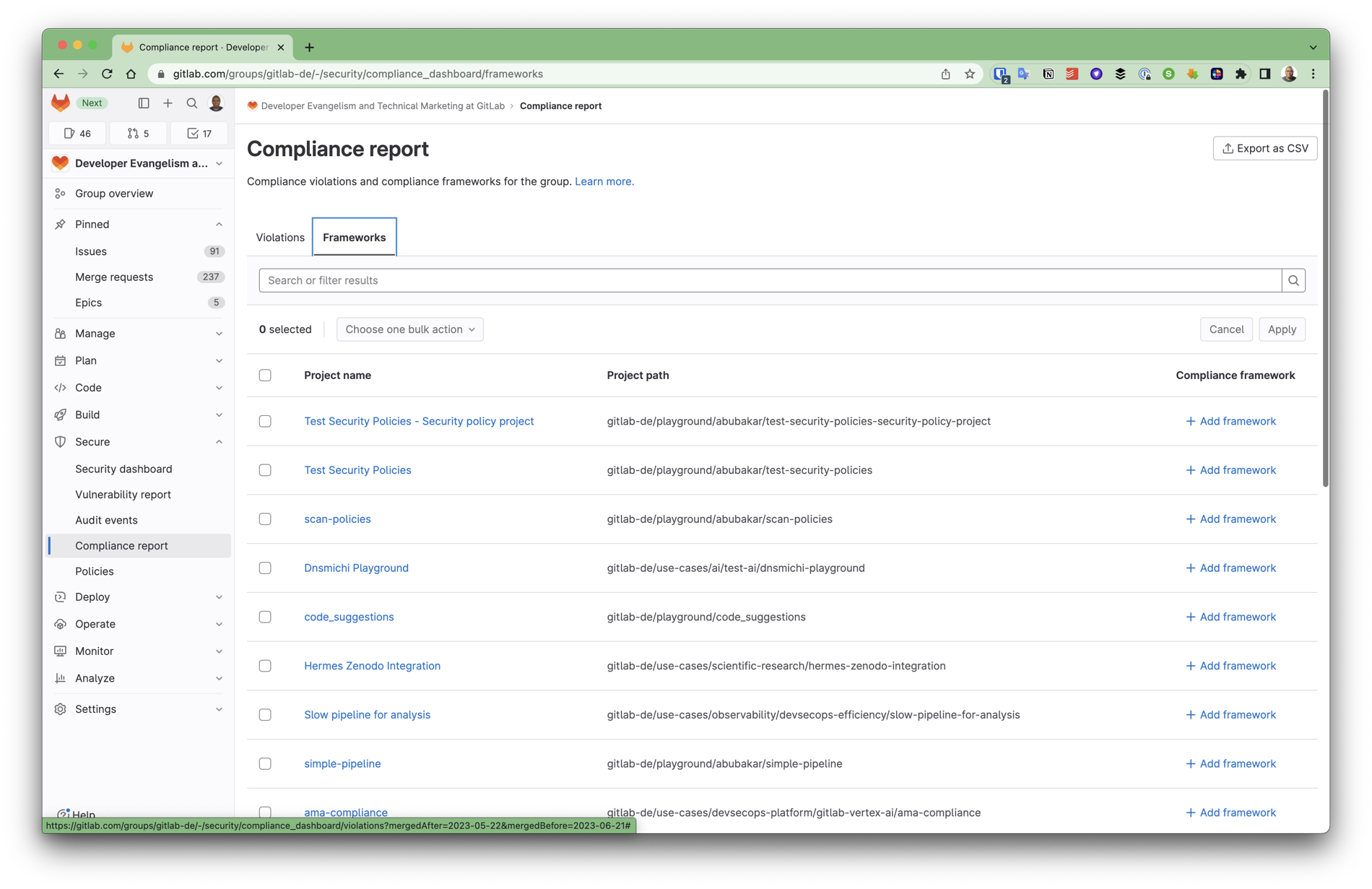Click the share icon in address bar
Image resolution: width=1372 pixels, height=889 pixels.
pyautogui.click(x=945, y=74)
